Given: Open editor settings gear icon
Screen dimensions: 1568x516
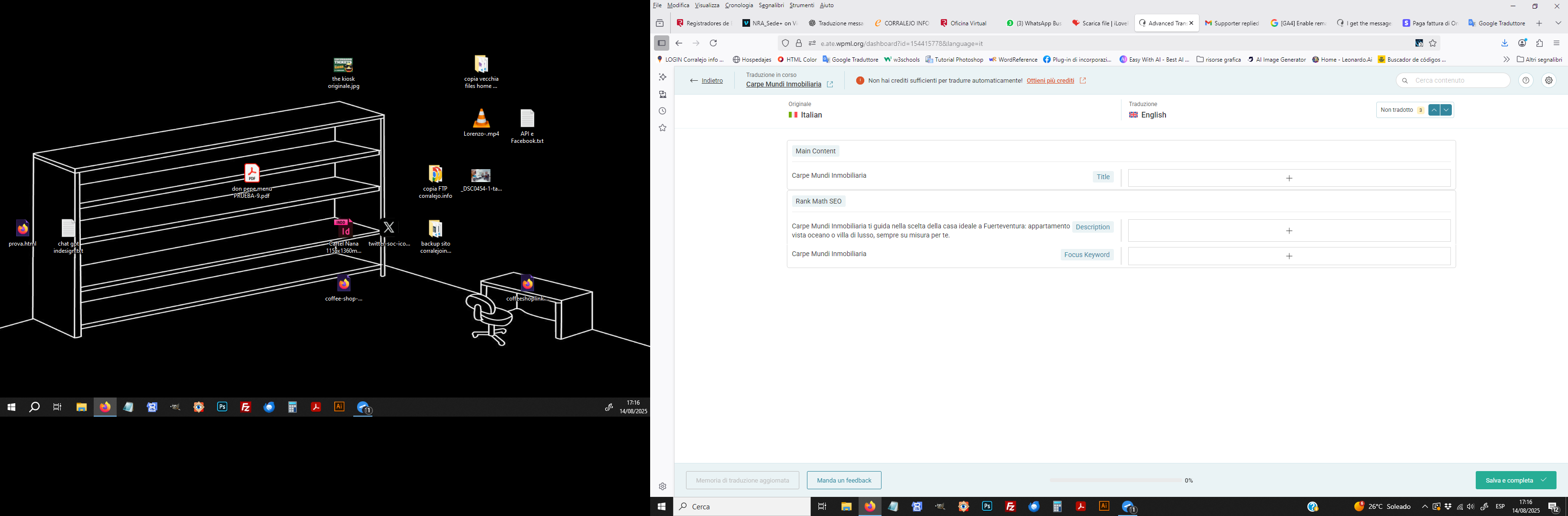Looking at the screenshot, I should click(x=1548, y=80).
